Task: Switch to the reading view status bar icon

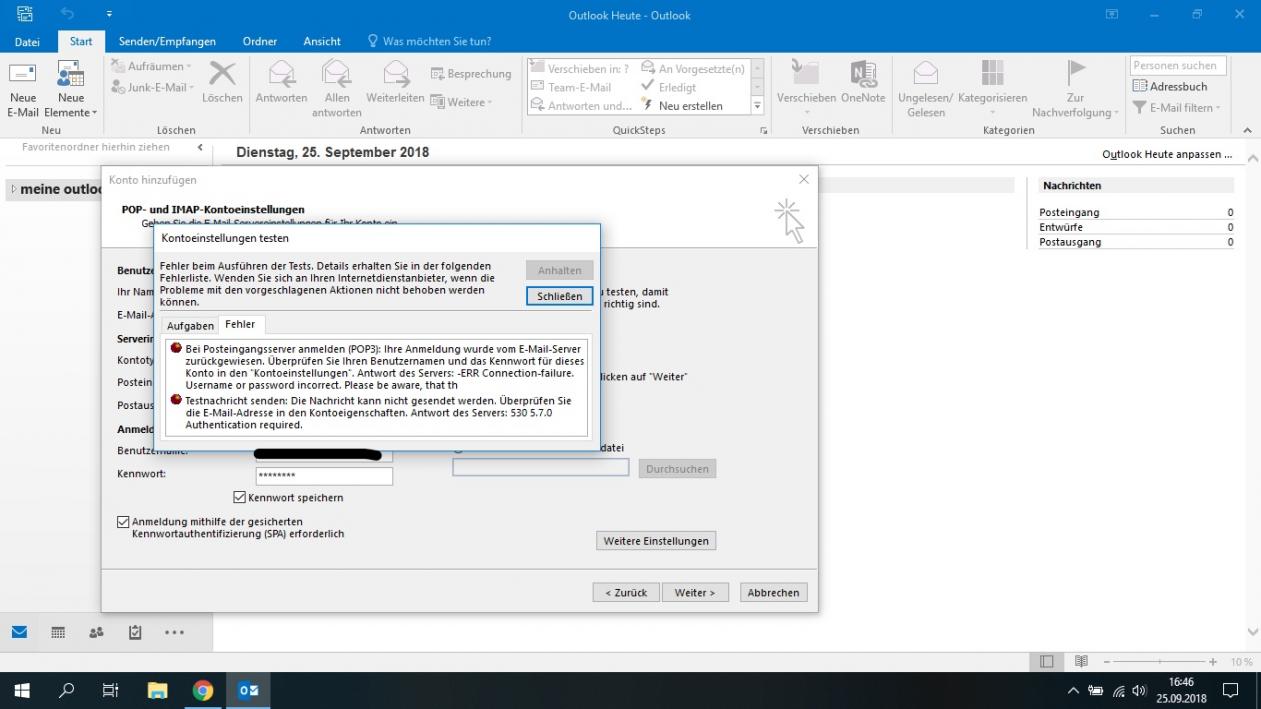Action: pos(1081,661)
